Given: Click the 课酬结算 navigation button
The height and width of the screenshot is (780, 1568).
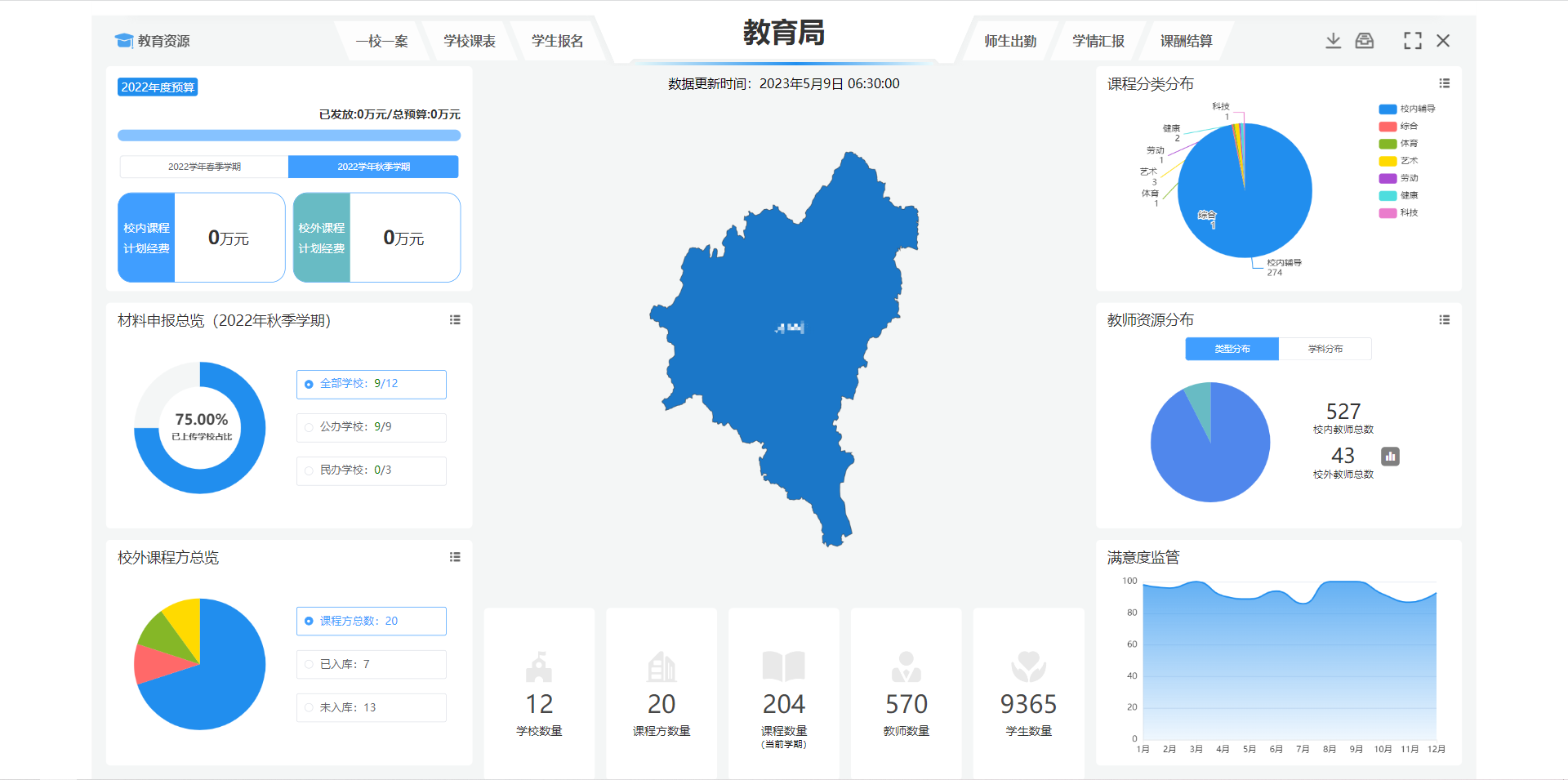Looking at the screenshot, I should [x=1186, y=41].
